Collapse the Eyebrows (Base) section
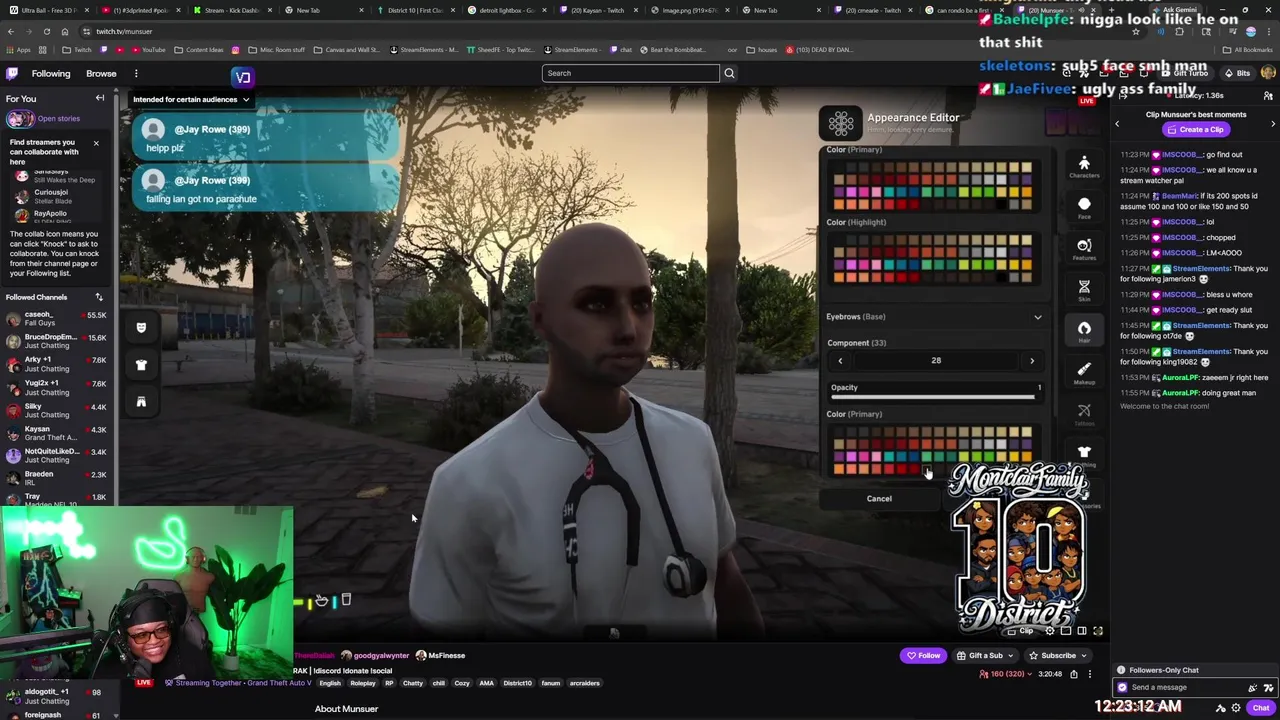Image resolution: width=1280 pixels, height=720 pixels. pos(1037,317)
